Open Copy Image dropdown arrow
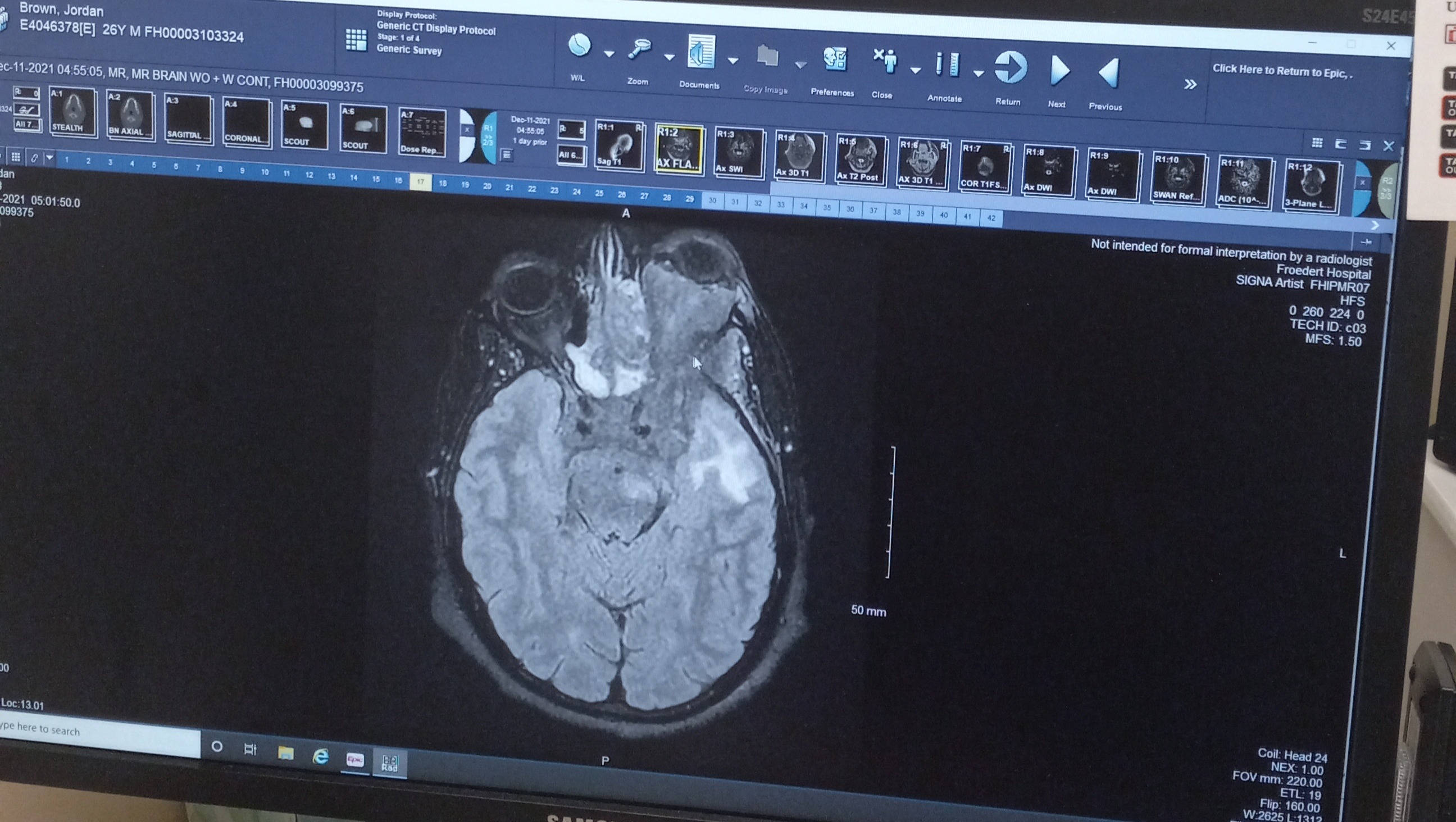Image resolution: width=1456 pixels, height=822 pixels. pyautogui.click(x=800, y=65)
